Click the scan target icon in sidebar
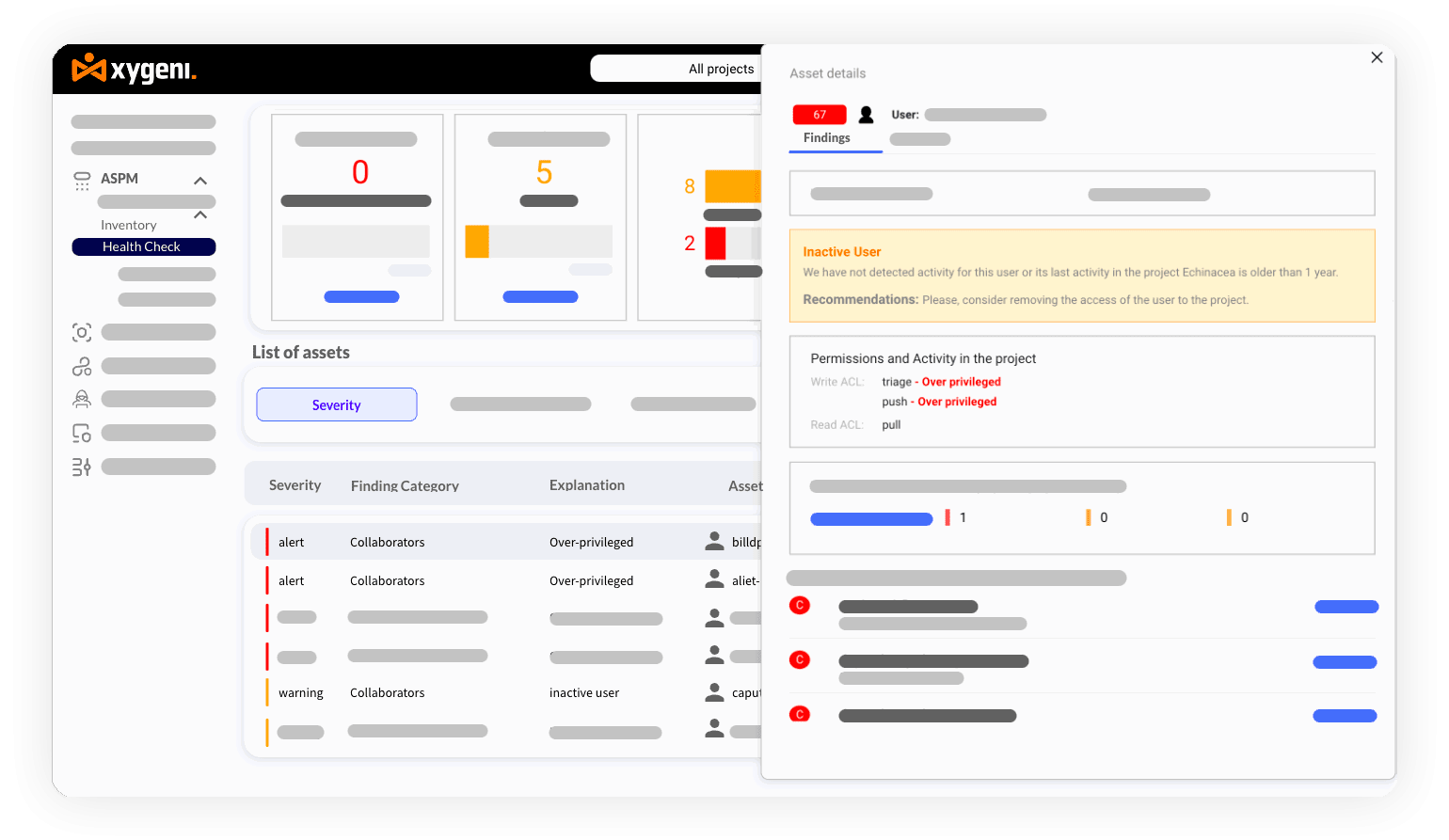 click(x=82, y=332)
